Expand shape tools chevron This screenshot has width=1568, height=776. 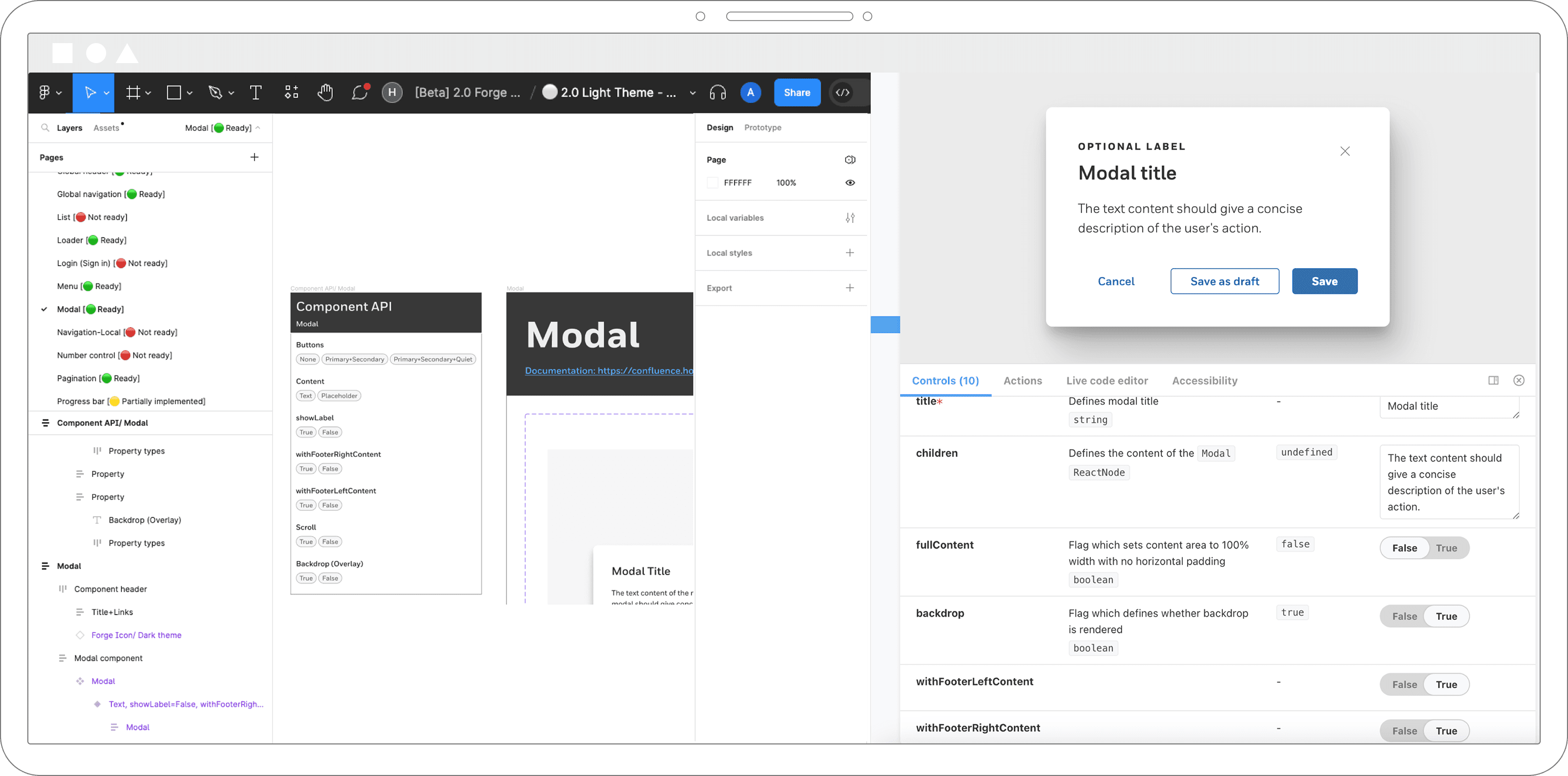[x=189, y=93]
